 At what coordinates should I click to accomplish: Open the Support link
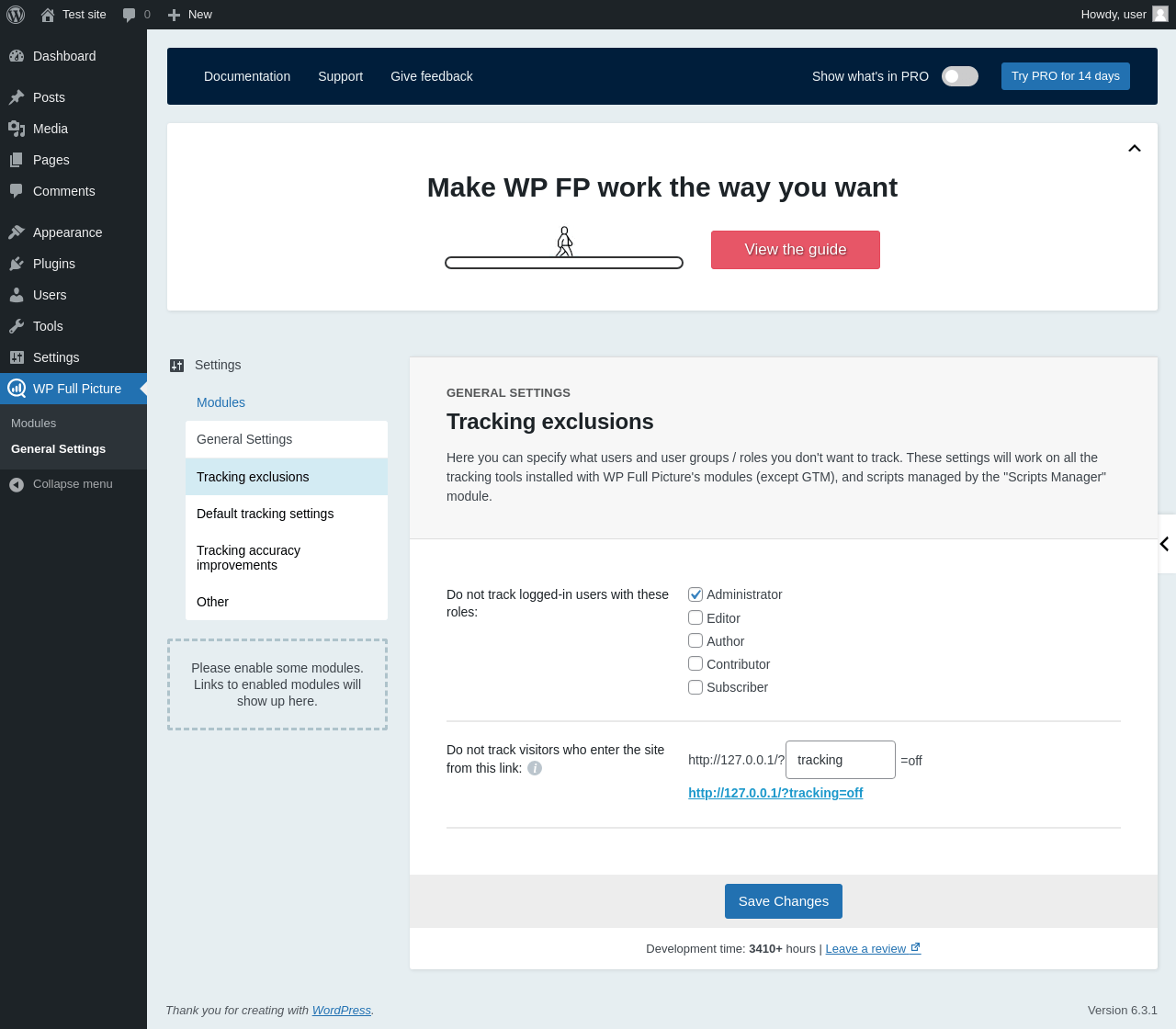[x=340, y=76]
